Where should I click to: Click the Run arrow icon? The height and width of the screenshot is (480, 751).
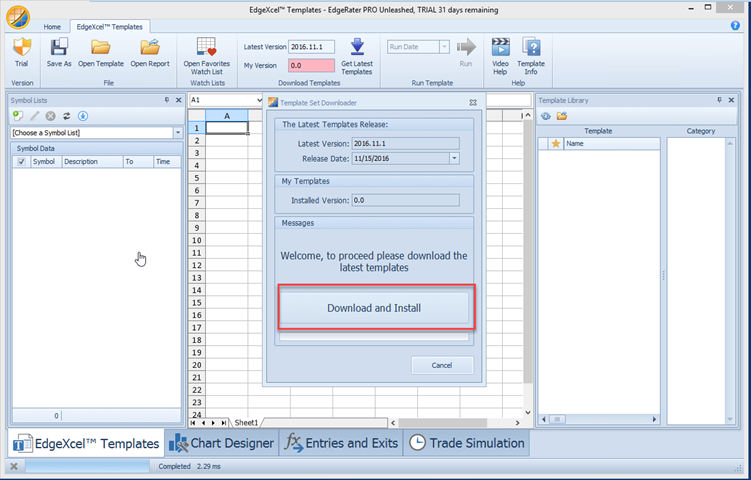[466, 47]
